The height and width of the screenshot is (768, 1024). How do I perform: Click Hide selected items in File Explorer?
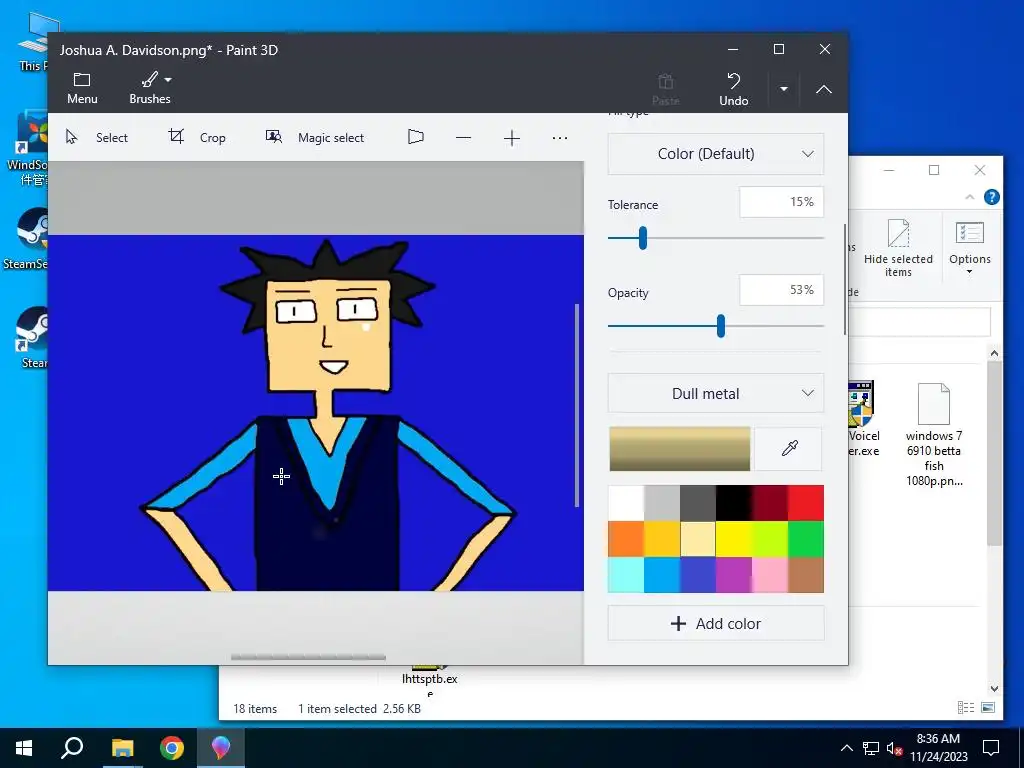coord(898,248)
